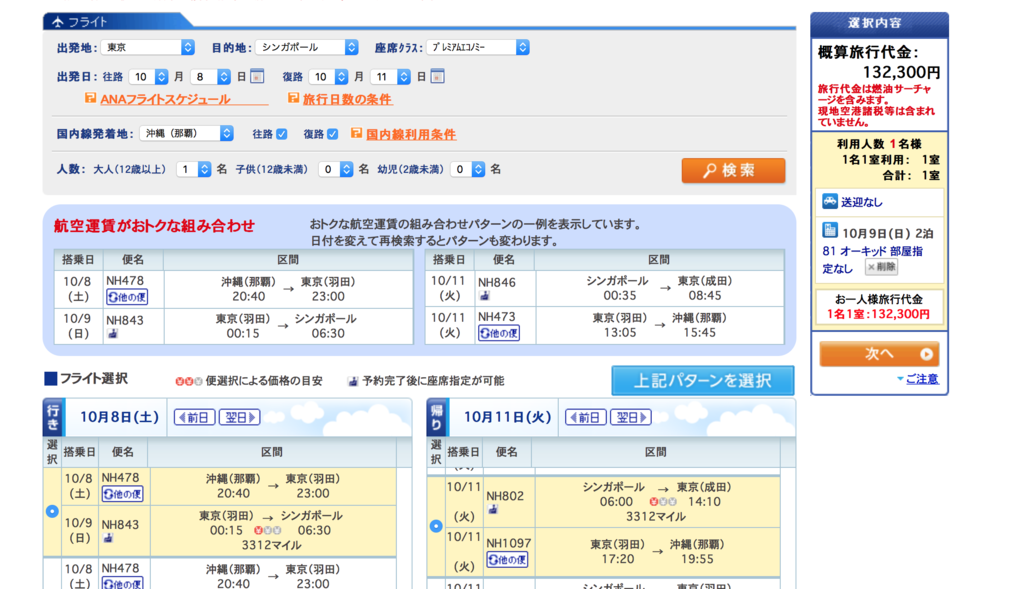
Task: Click 削除 button for hotel selection
Action: [x=881, y=267]
